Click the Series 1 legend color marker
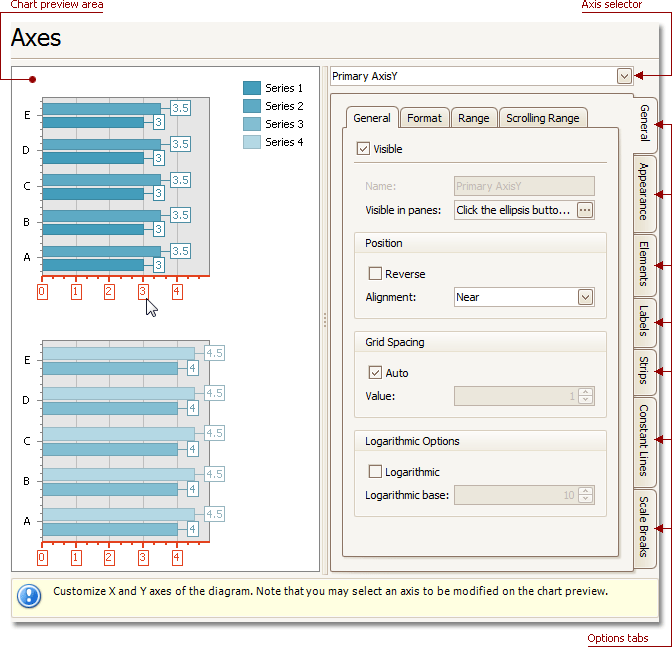672x647 pixels. (252, 88)
